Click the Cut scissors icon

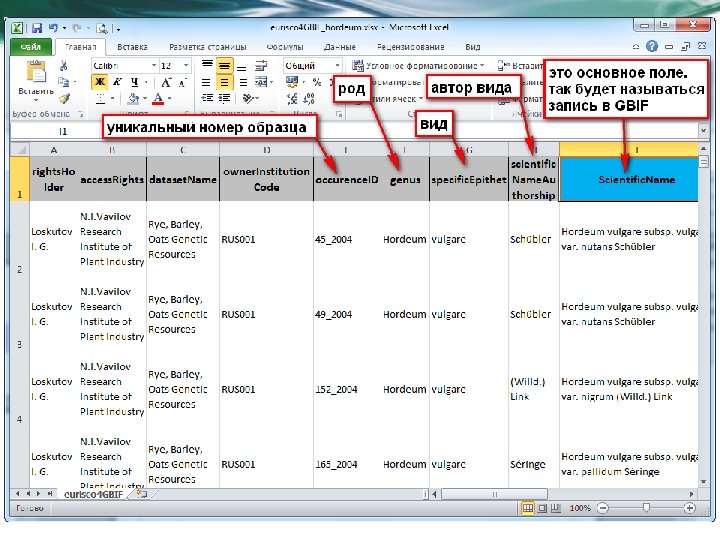[64, 66]
